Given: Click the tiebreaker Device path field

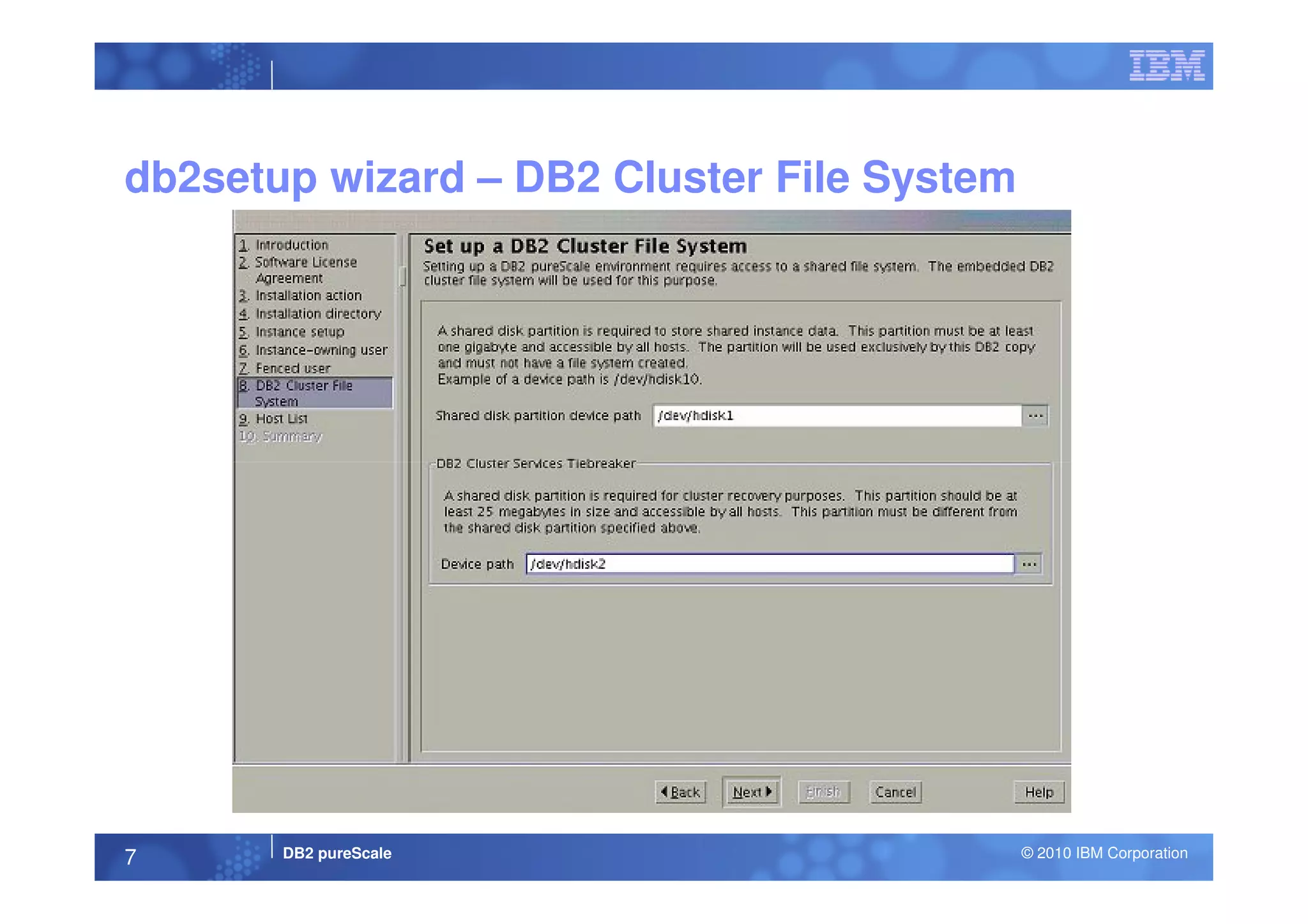Looking at the screenshot, I should click(x=770, y=564).
